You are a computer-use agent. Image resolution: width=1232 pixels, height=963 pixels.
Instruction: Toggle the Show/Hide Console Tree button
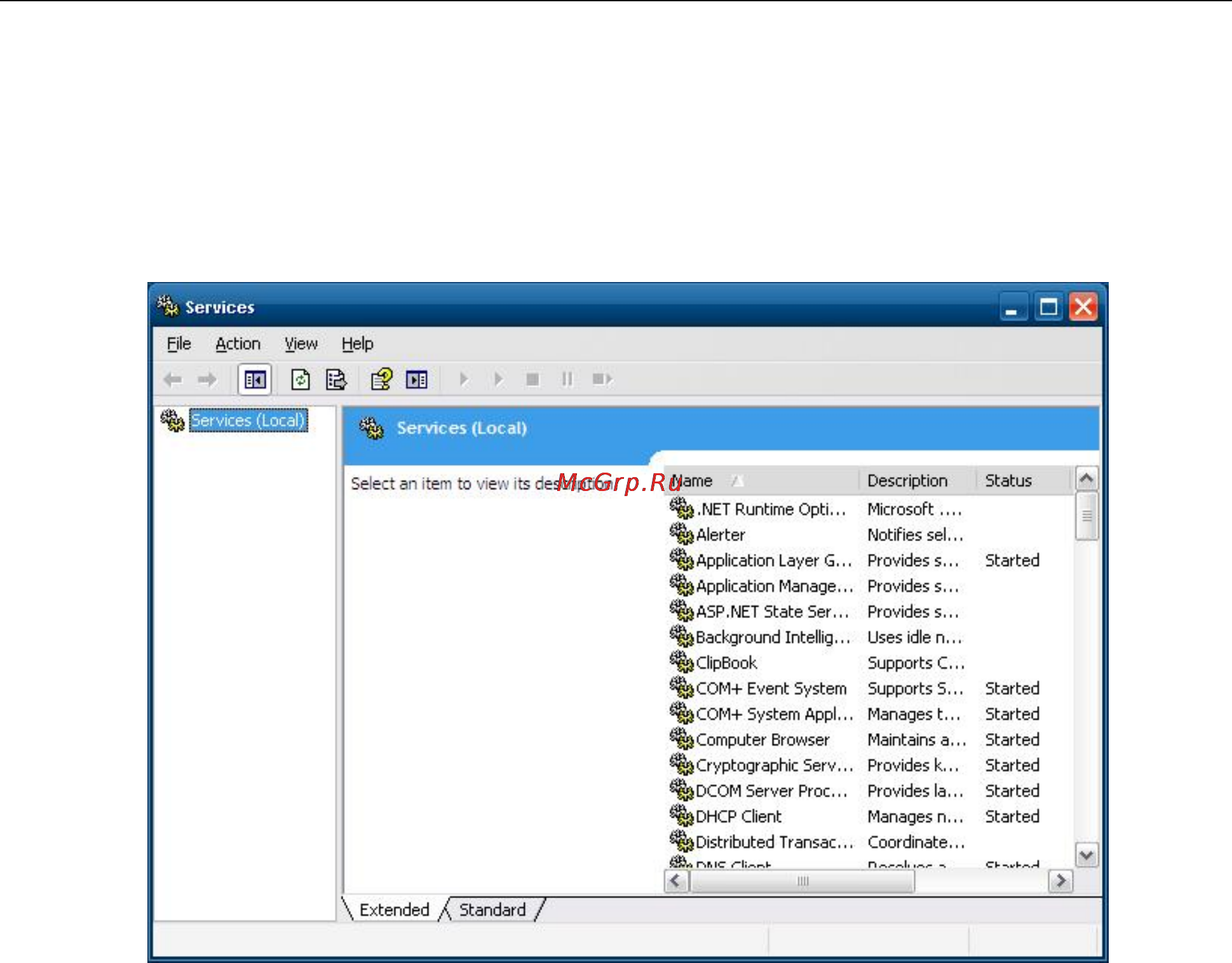pyautogui.click(x=255, y=380)
